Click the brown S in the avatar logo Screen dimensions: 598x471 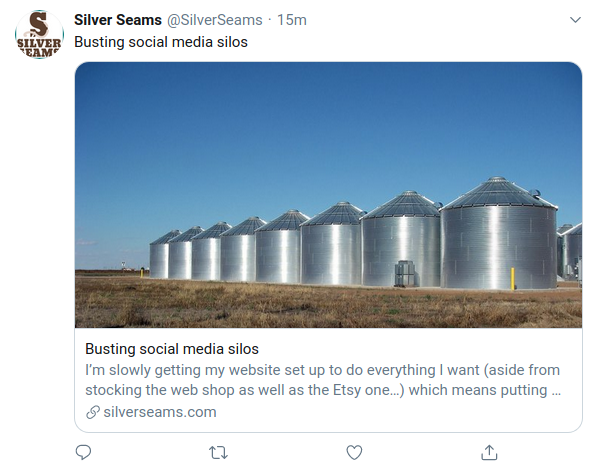[39, 24]
